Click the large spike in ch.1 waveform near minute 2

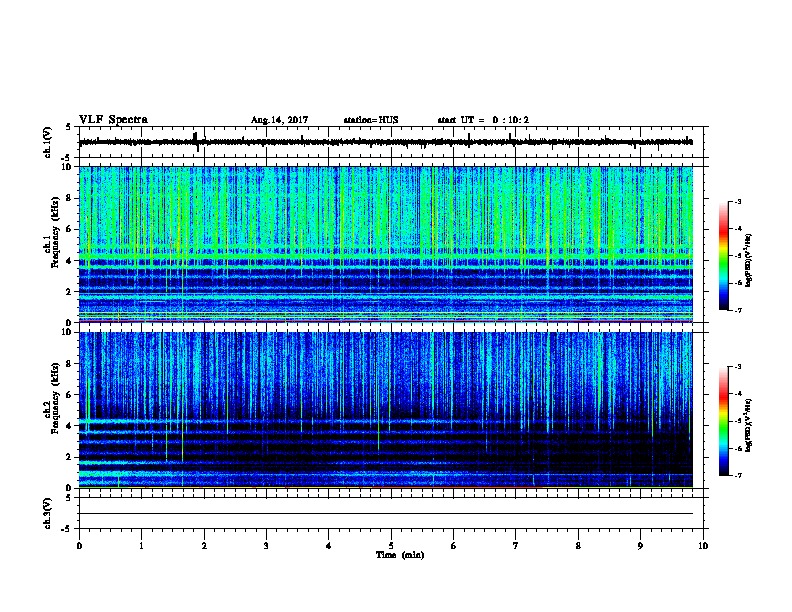click(196, 142)
